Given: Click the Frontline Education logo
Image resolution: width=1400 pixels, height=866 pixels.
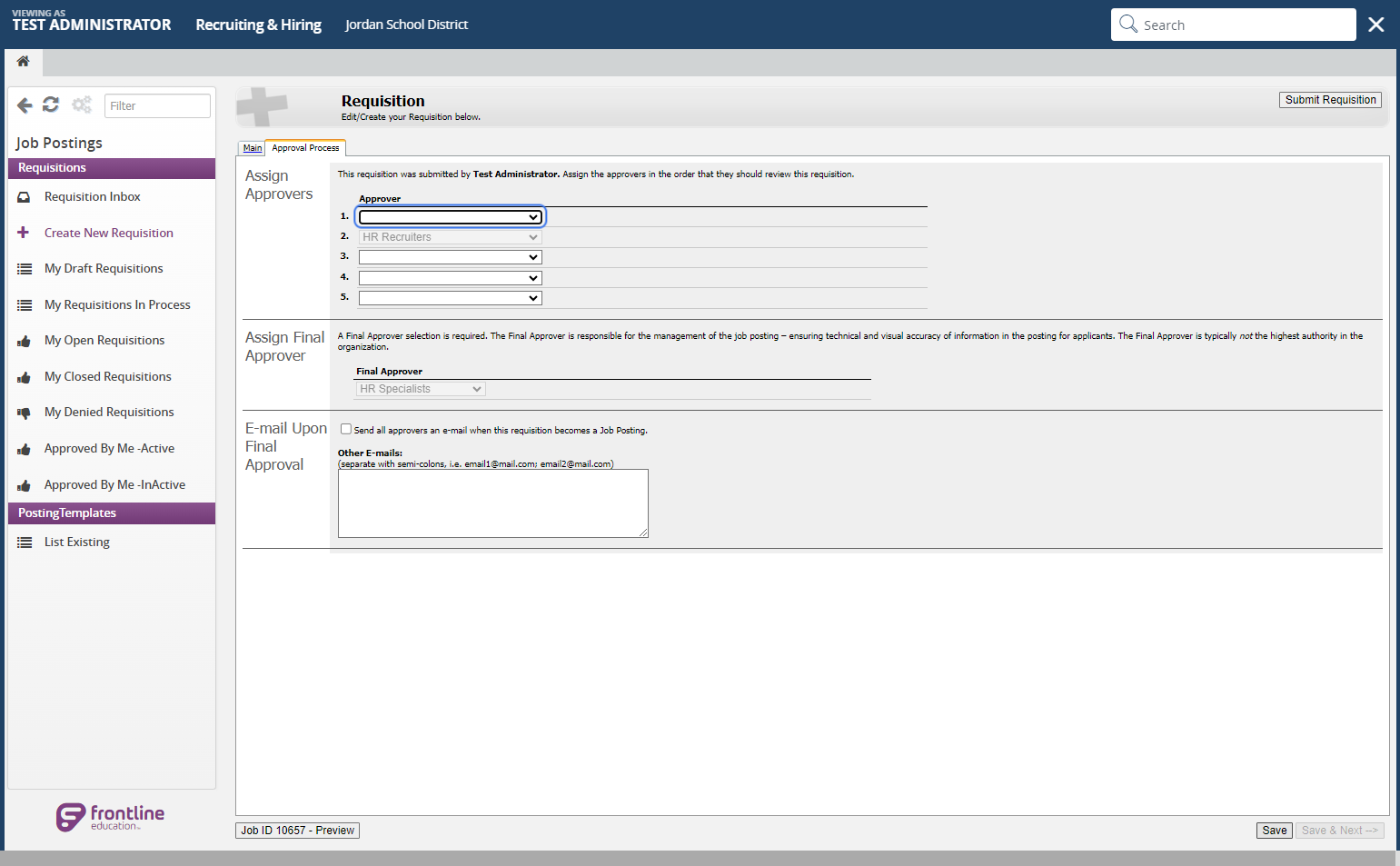Looking at the screenshot, I should tap(110, 817).
